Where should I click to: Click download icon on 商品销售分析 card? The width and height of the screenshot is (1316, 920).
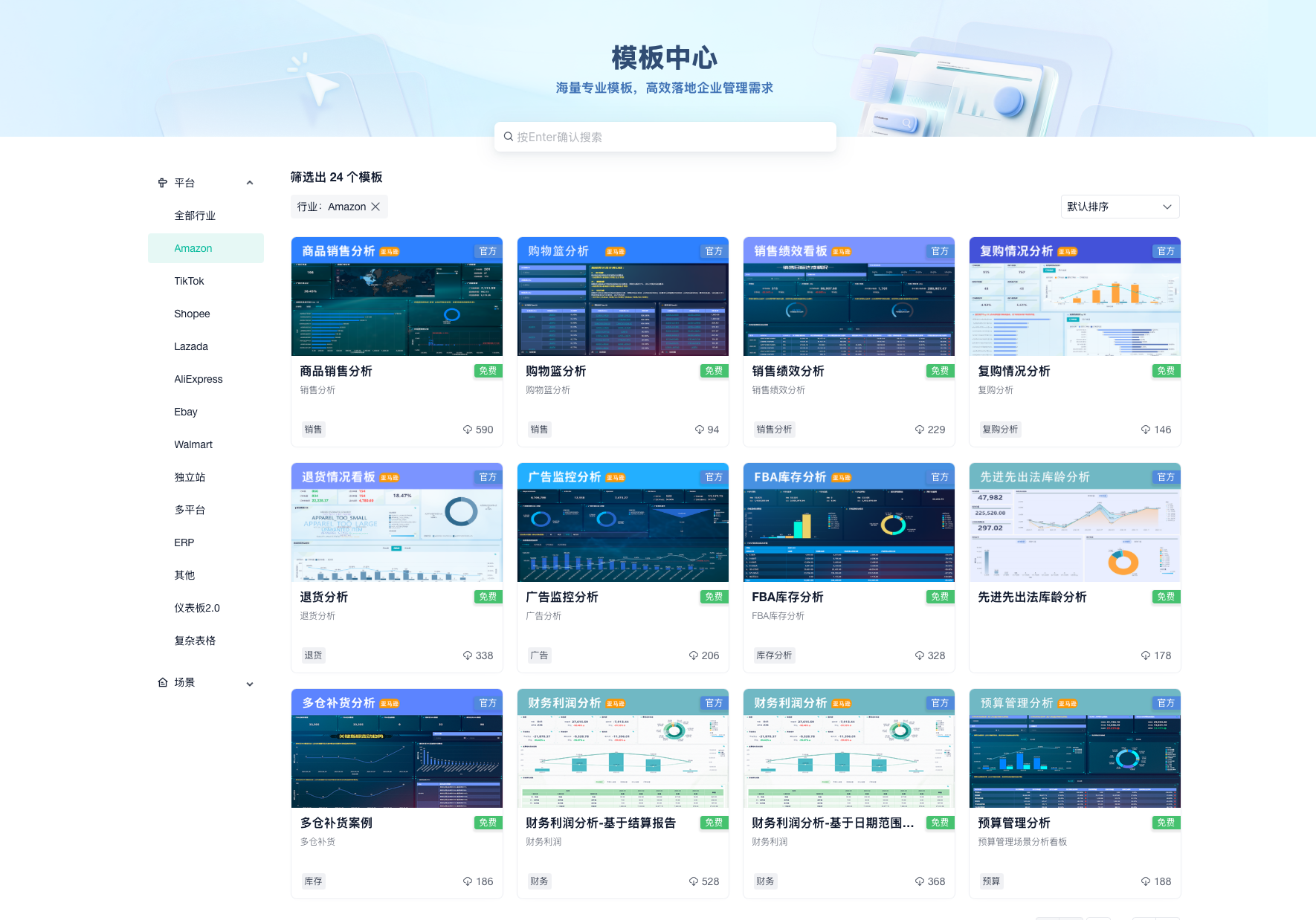[x=468, y=430]
